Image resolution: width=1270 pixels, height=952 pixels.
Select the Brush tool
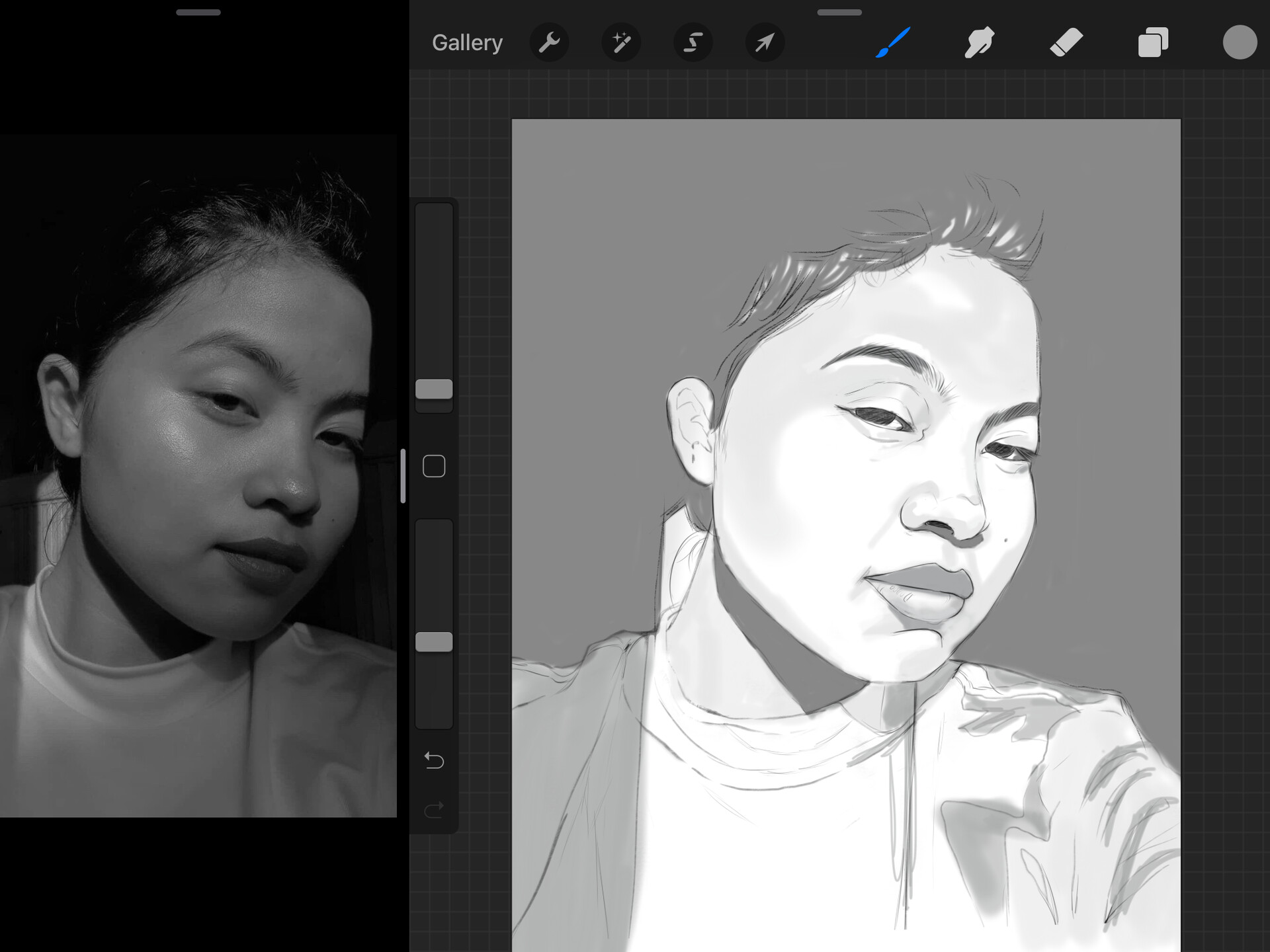pos(893,43)
